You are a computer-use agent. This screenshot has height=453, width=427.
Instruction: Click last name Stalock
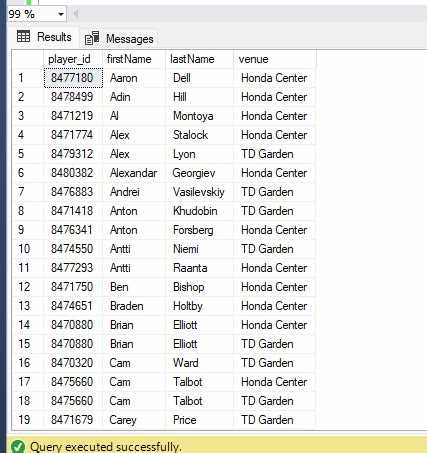pyautogui.click(x=190, y=135)
